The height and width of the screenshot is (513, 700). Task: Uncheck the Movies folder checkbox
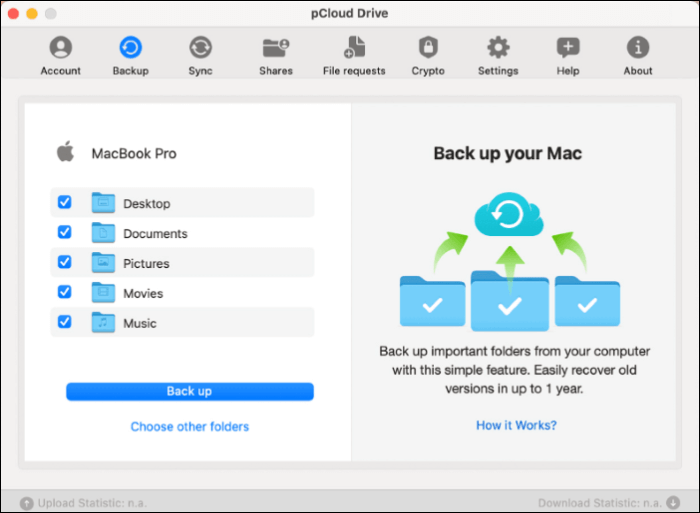(x=65, y=292)
